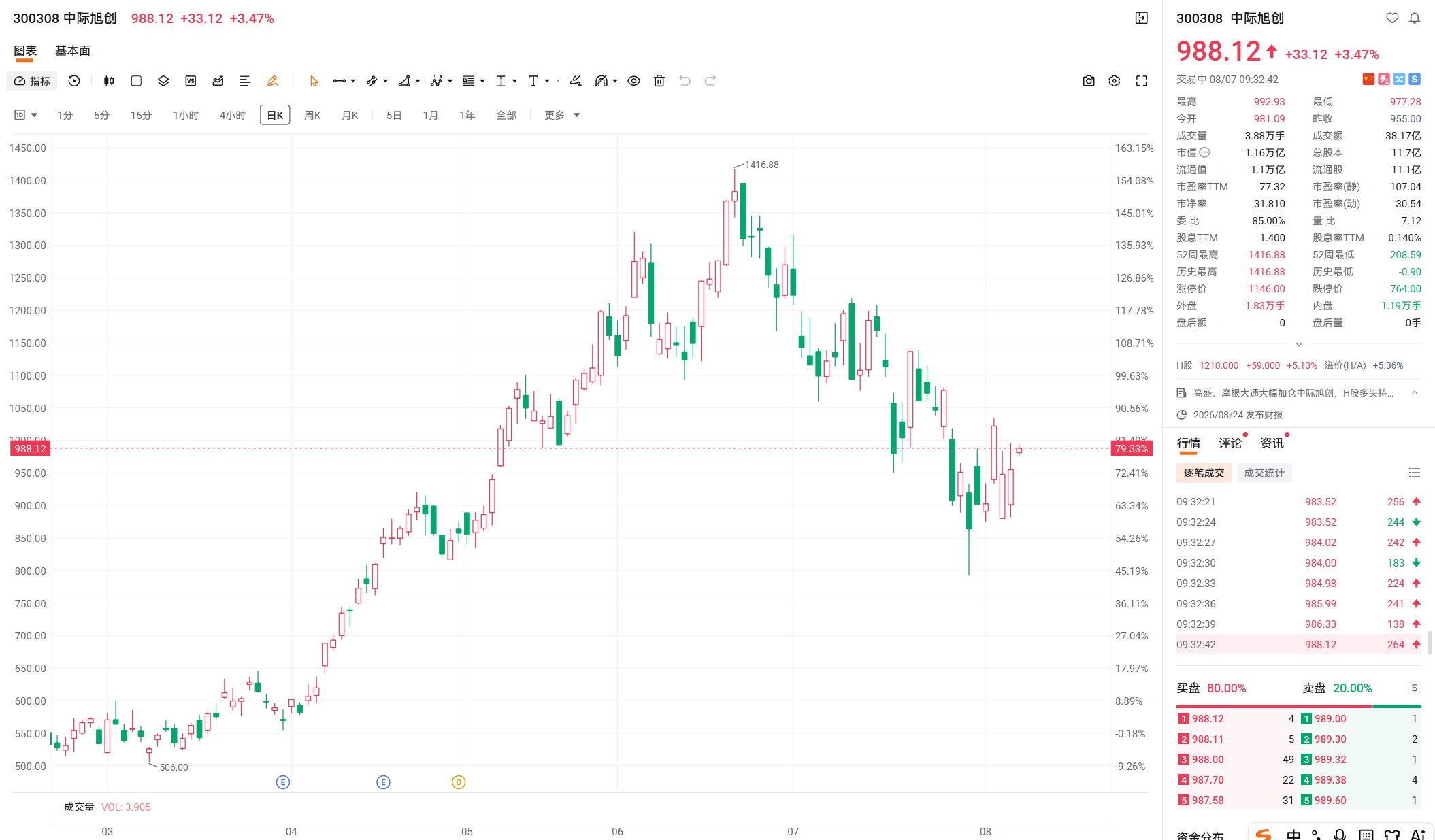Click the 成交统计 statistics button

(x=1264, y=473)
